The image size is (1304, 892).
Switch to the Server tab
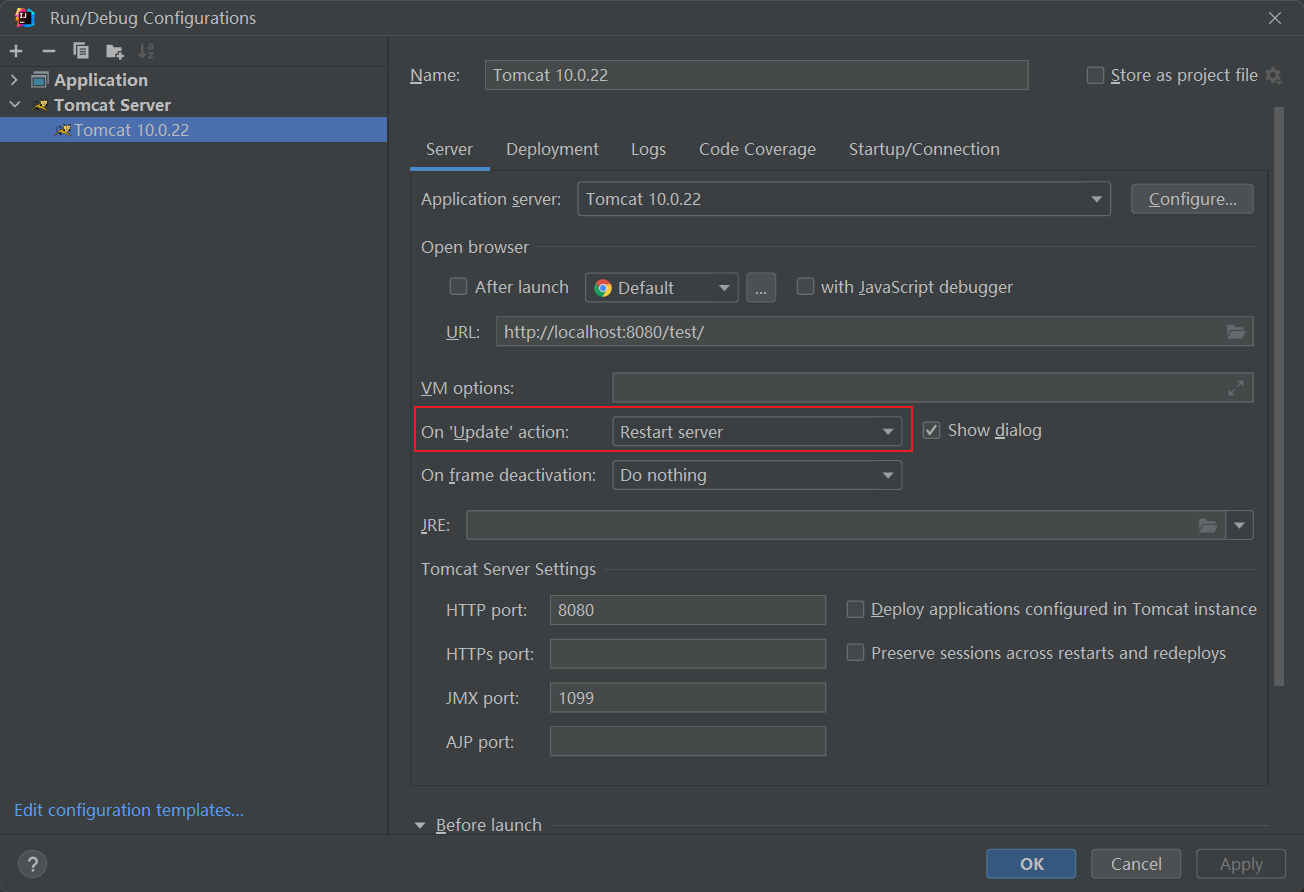click(449, 149)
